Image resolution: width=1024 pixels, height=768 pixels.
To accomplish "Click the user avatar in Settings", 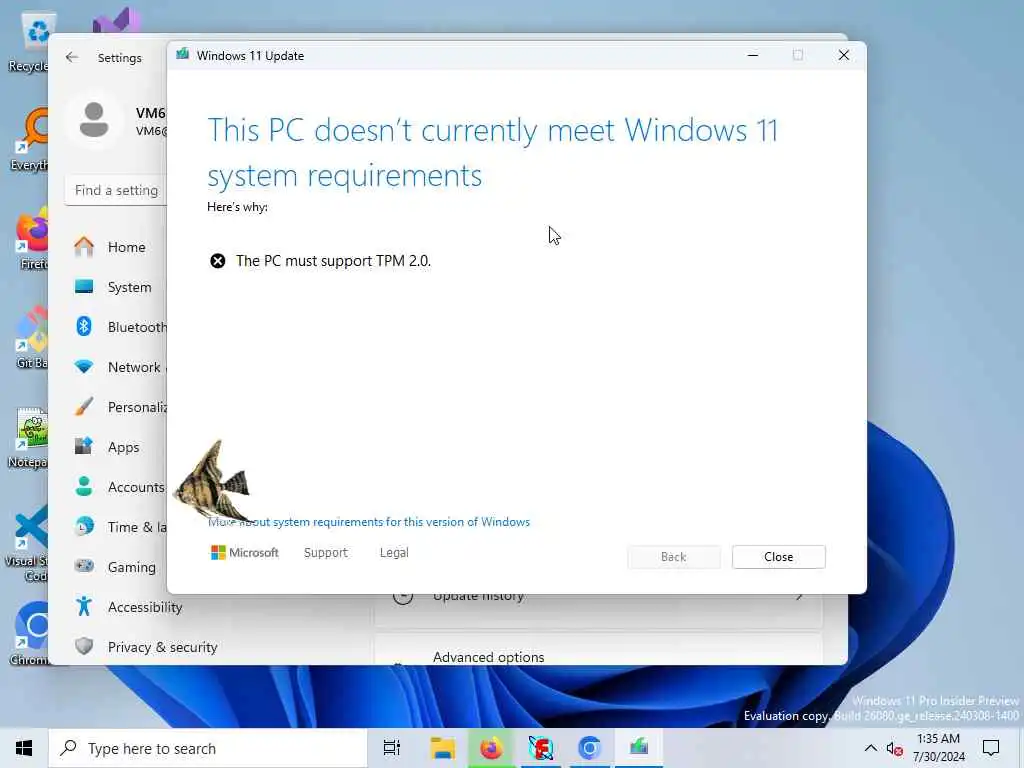I will point(94,120).
